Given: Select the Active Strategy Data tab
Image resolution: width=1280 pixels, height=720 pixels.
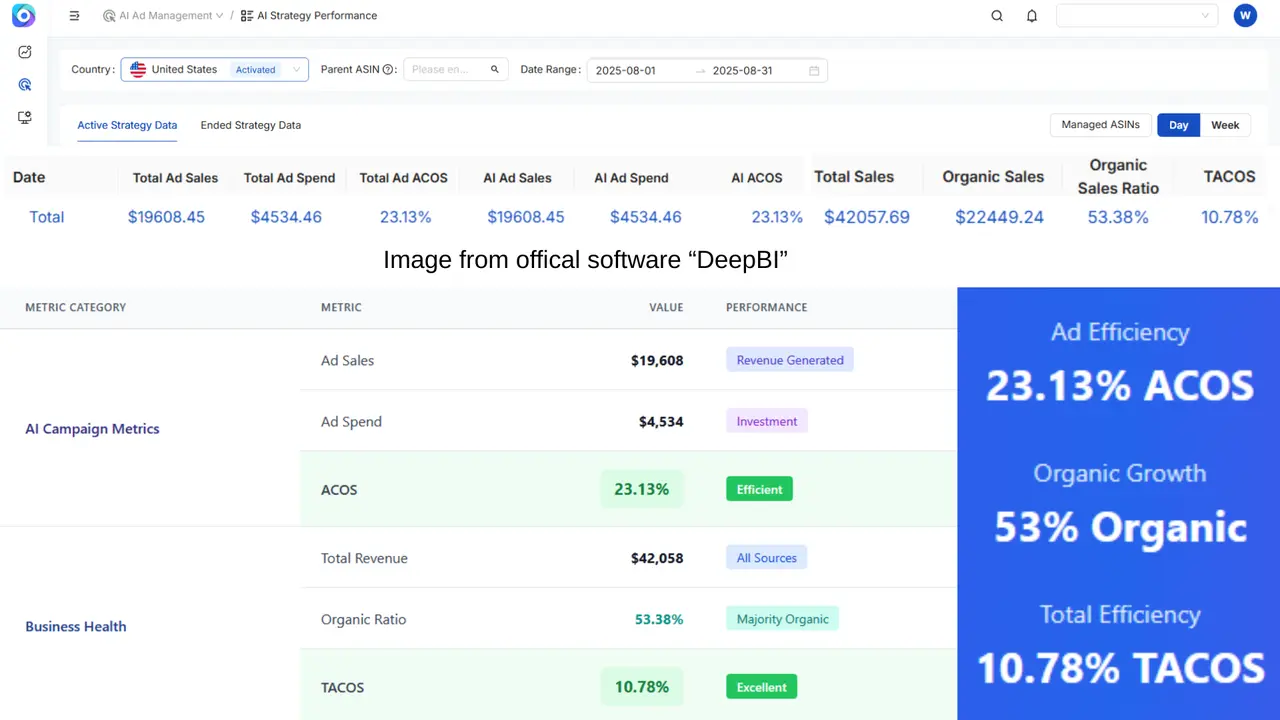Looking at the screenshot, I should point(127,125).
